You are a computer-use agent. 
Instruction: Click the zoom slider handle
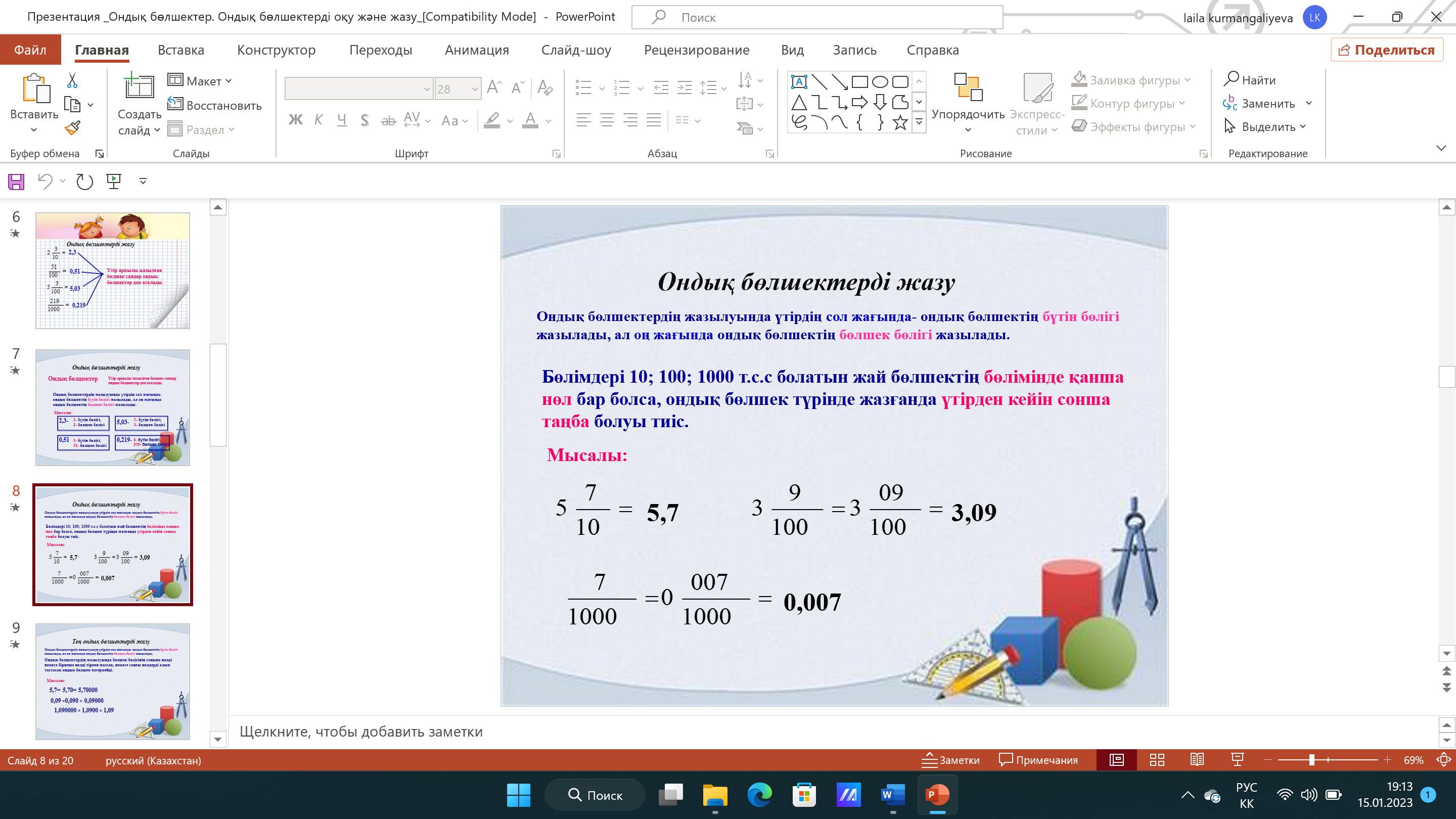click(x=1311, y=760)
